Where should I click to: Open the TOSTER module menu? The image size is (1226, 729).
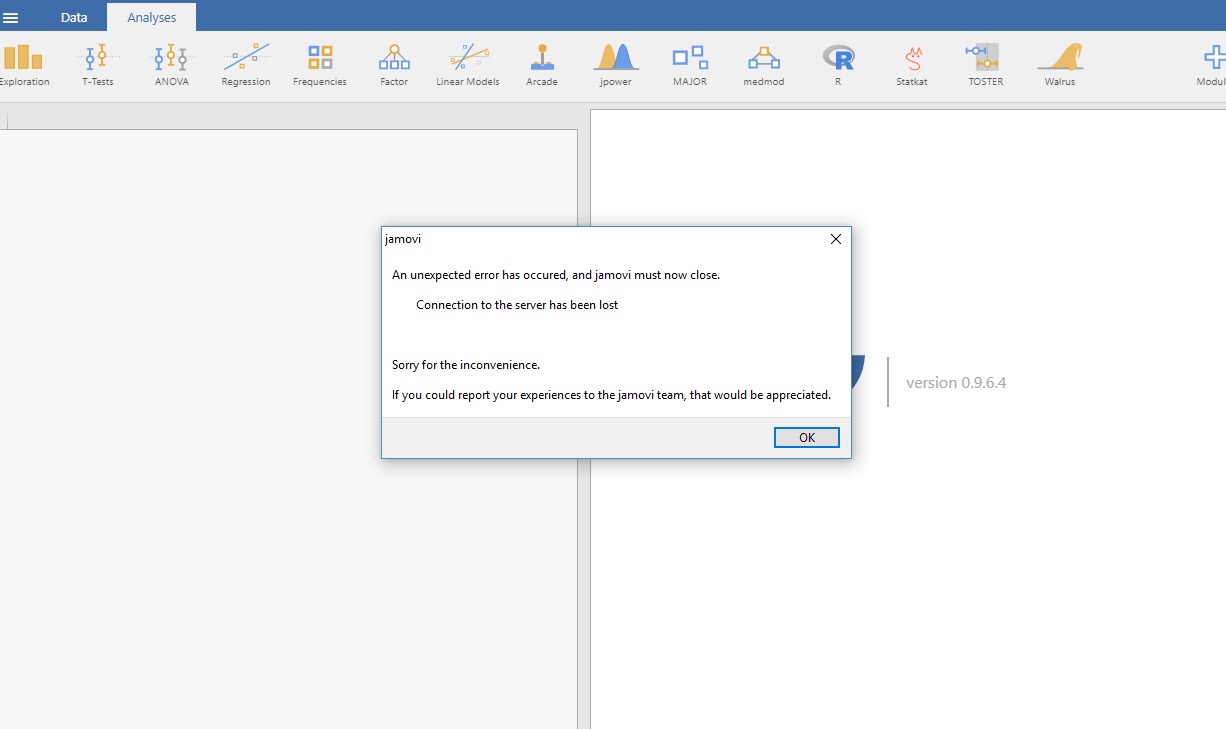986,65
